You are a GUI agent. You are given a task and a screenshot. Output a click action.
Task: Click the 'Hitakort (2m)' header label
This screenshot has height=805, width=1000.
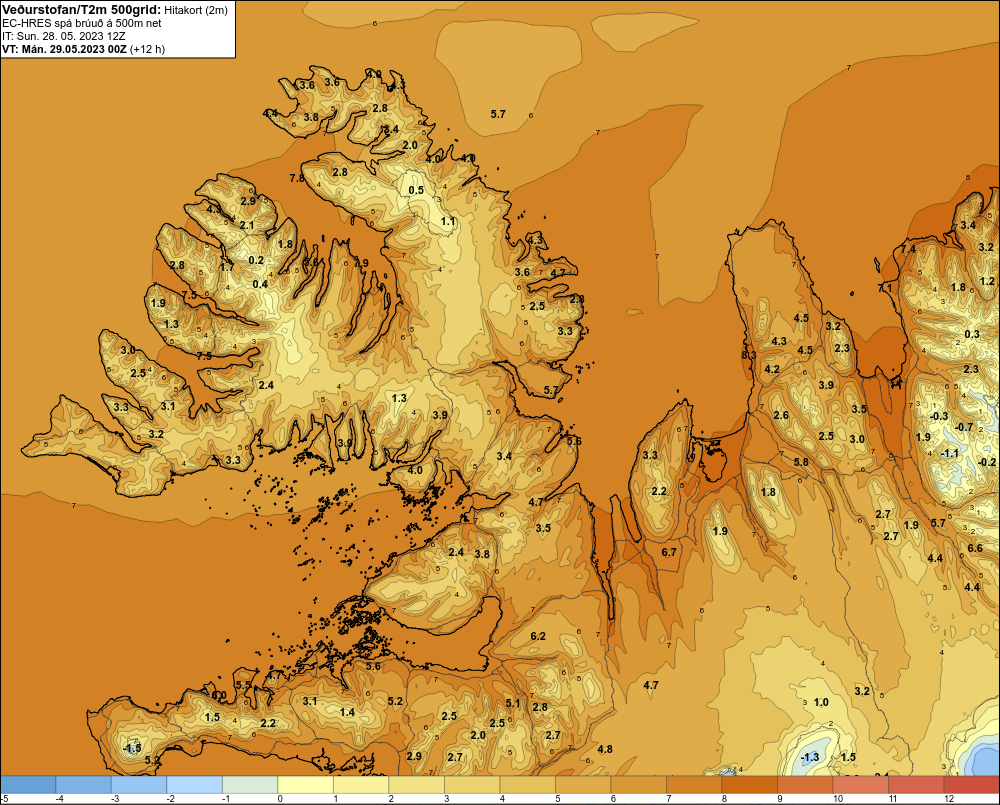coord(196,10)
